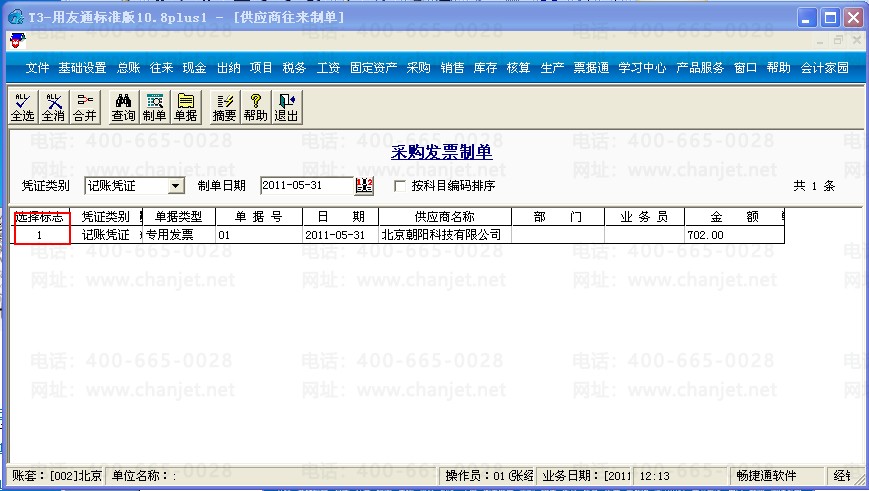Click the 业务日期 status bar entry
This screenshot has width=869, height=491.
point(587,475)
